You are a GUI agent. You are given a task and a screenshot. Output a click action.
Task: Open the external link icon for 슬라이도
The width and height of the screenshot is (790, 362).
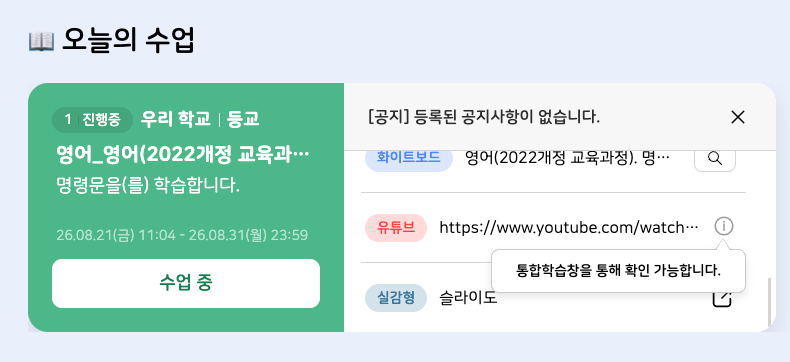(721, 298)
